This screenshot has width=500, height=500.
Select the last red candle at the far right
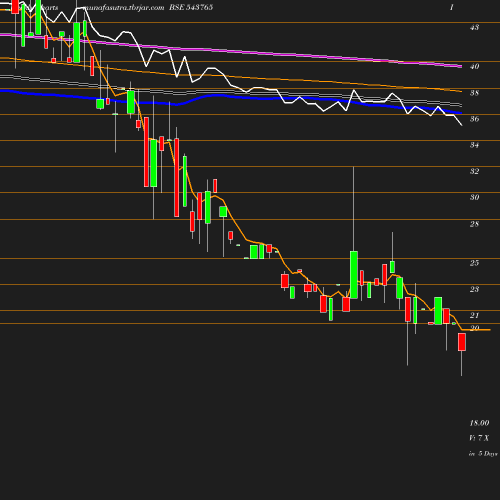pos(462,342)
